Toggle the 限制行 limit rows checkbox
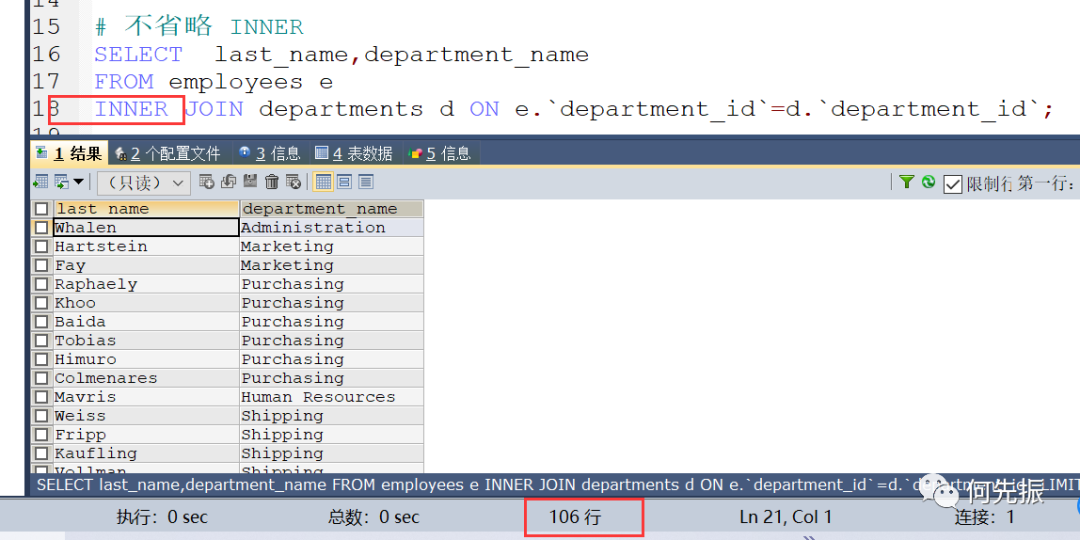 coord(953,184)
